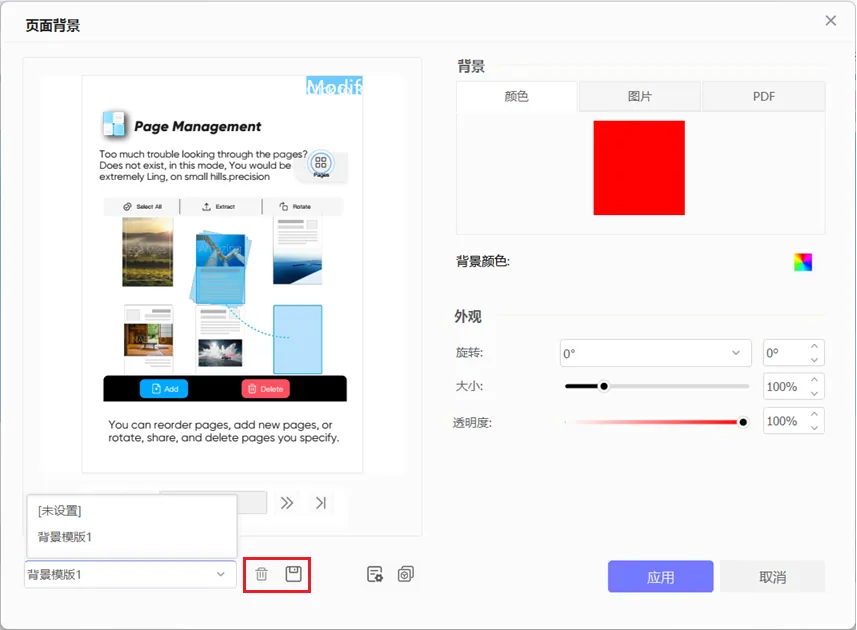Screen dimensions: 857x630
Task: Open the 背景模版1 template dropdown
Action: [x=130, y=574]
